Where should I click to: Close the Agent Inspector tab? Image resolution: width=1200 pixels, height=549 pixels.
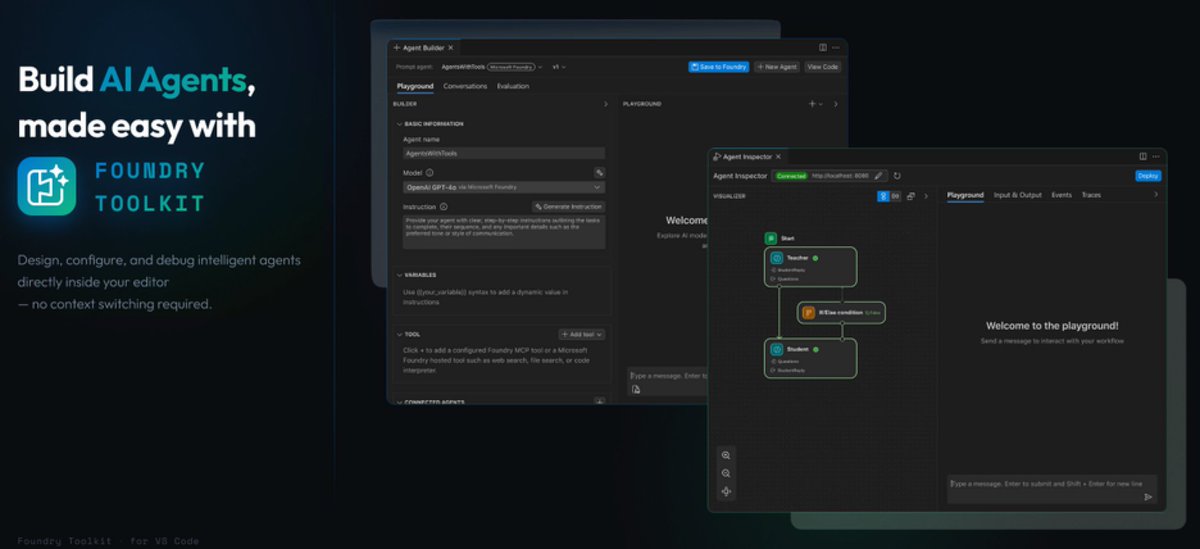(779, 157)
